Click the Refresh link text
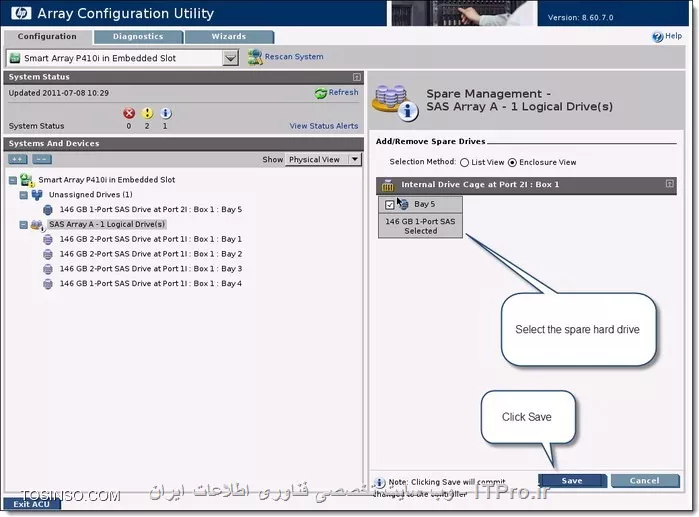Screen dimensions: 699x517 coord(343,92)
